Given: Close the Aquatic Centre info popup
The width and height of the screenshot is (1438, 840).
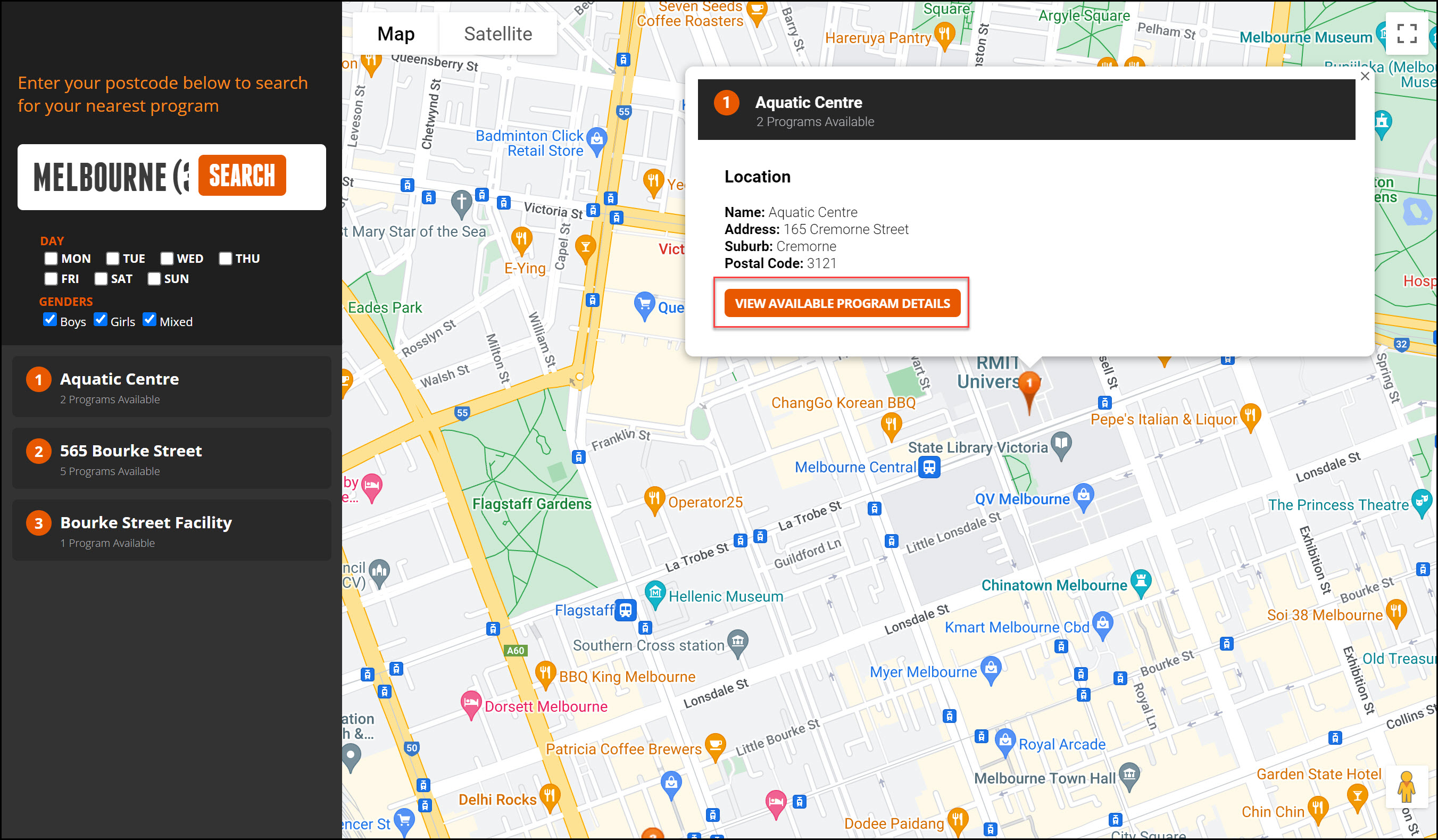Looking at the screenshot, I should 1365,77.
